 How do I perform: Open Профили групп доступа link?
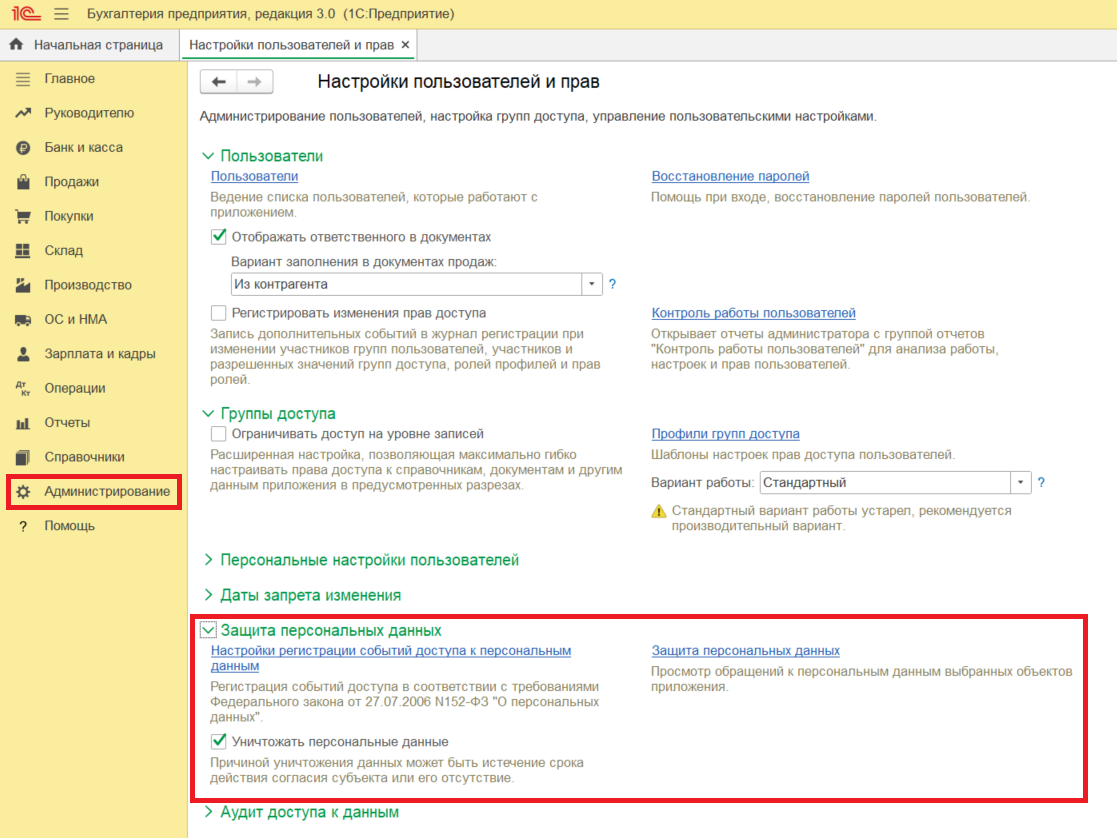pyautogui.click(x=725, y=434)
